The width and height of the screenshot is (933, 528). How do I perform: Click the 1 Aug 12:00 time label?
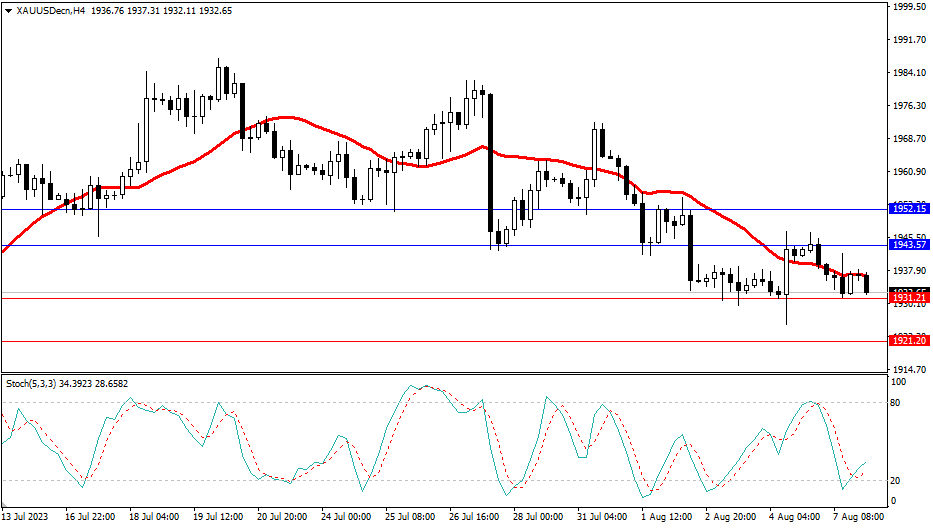pyautogui.click(x=667, y=517)
